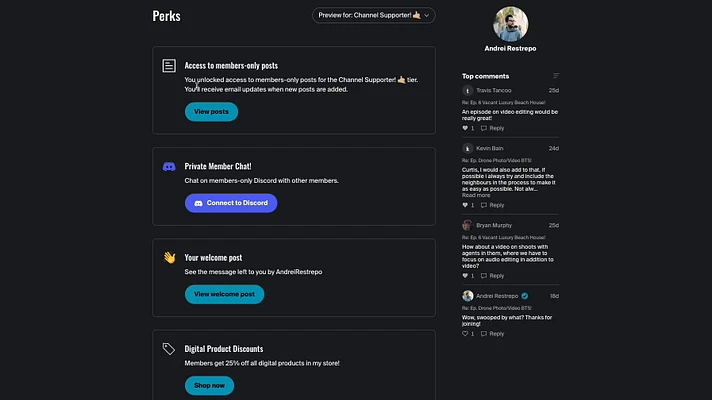Expand Kevin Bain's comment with Read more
The width and height of the screenshot is (712, 400).
click(x=476, y=195)
